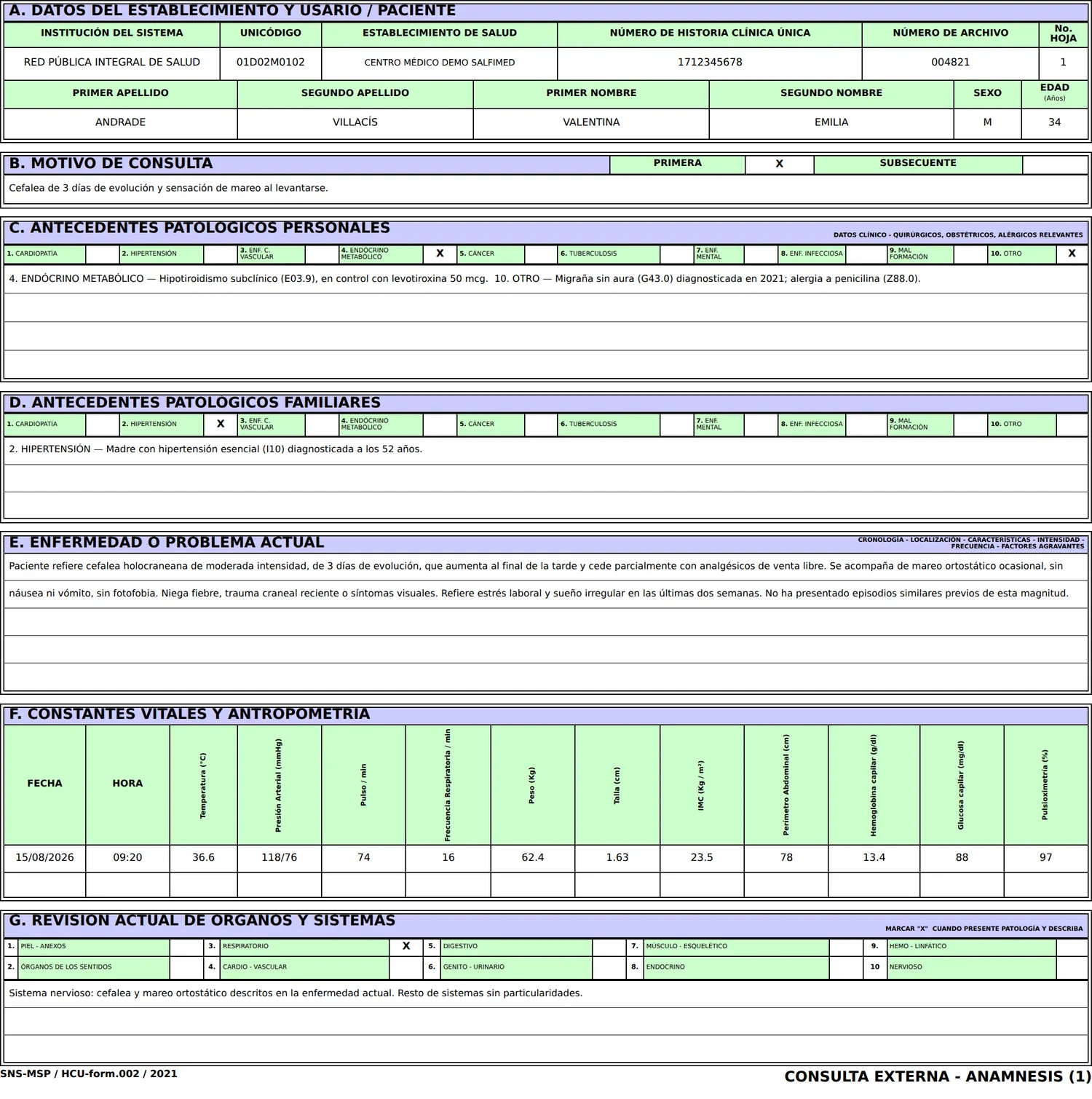Toggle Cardio - Vascular review checkbox
Viewport: 1092px width, 1099px height.
406,968
